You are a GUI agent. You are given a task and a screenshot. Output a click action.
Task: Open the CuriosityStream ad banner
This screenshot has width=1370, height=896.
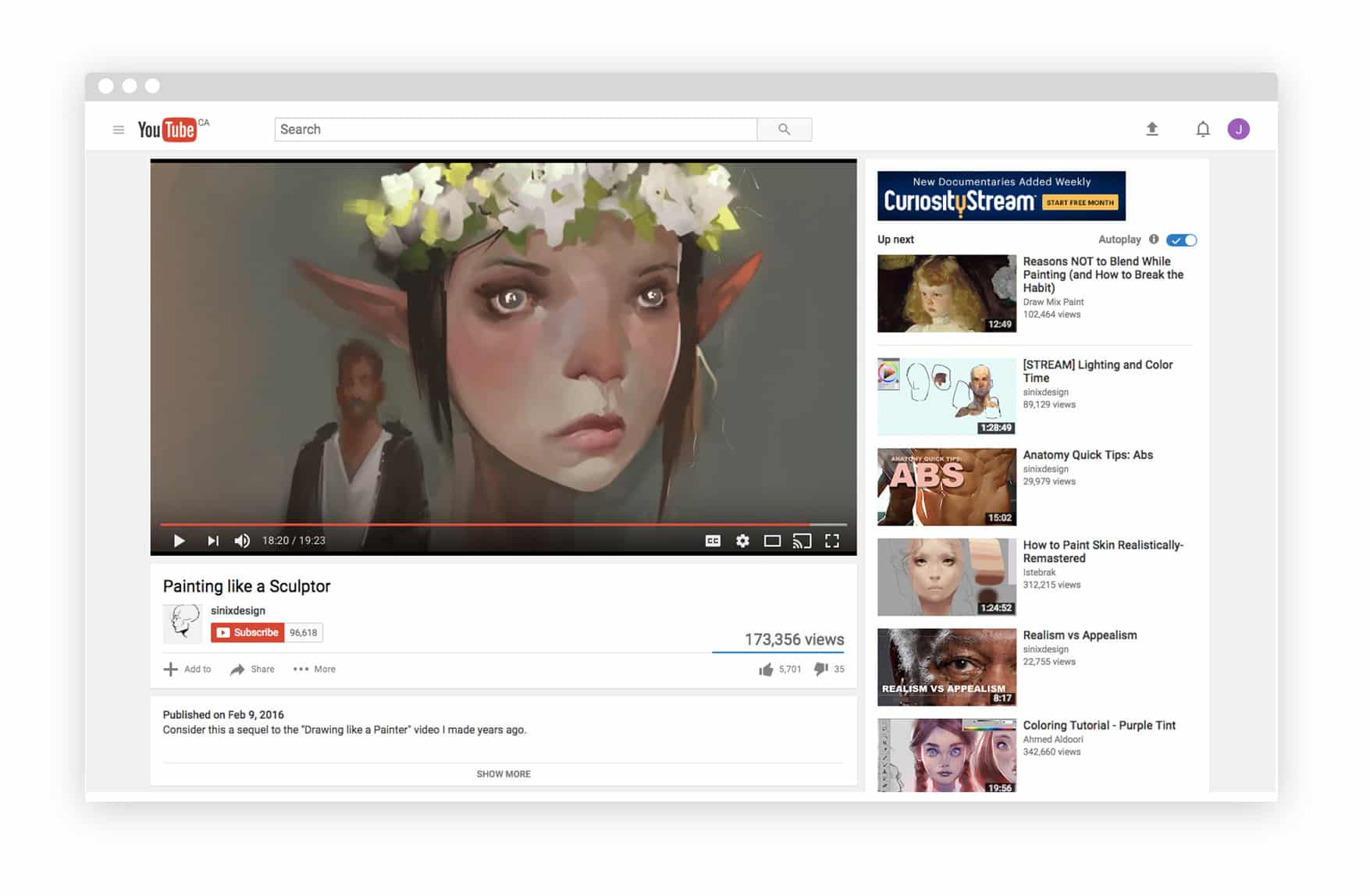tap(1002, 195)
